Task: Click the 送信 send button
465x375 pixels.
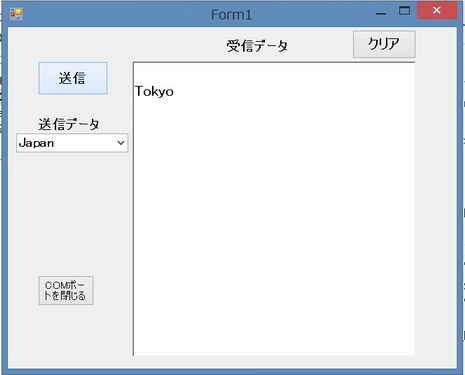Action: 73,78
